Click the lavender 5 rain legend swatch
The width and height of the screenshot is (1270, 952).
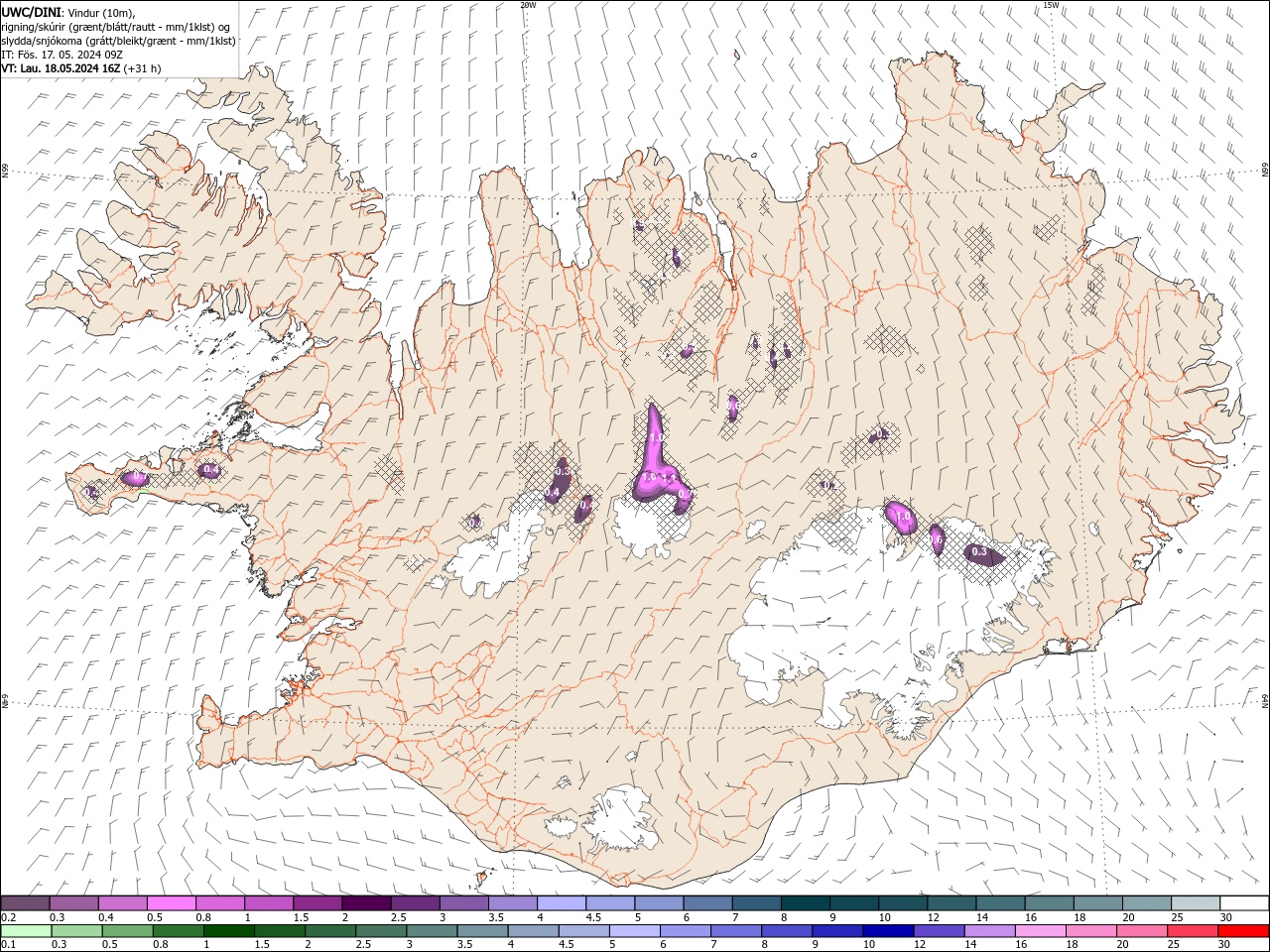[634, 931]
